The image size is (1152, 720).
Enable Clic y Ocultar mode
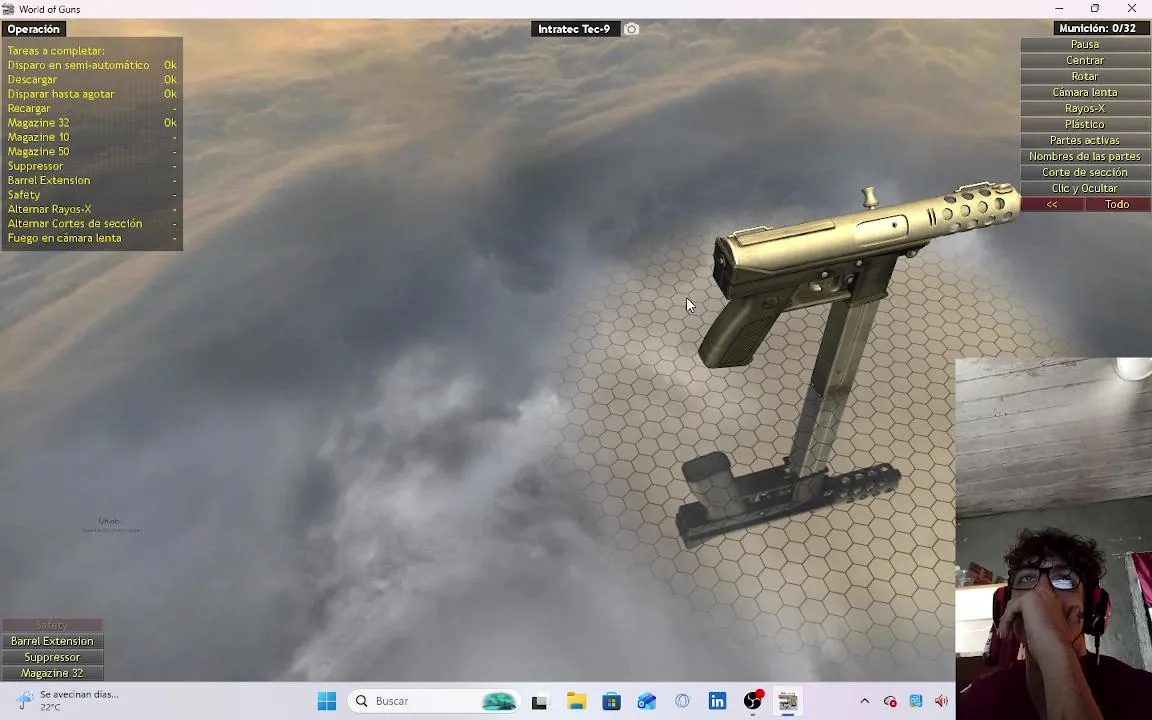tap(1084, 188)
